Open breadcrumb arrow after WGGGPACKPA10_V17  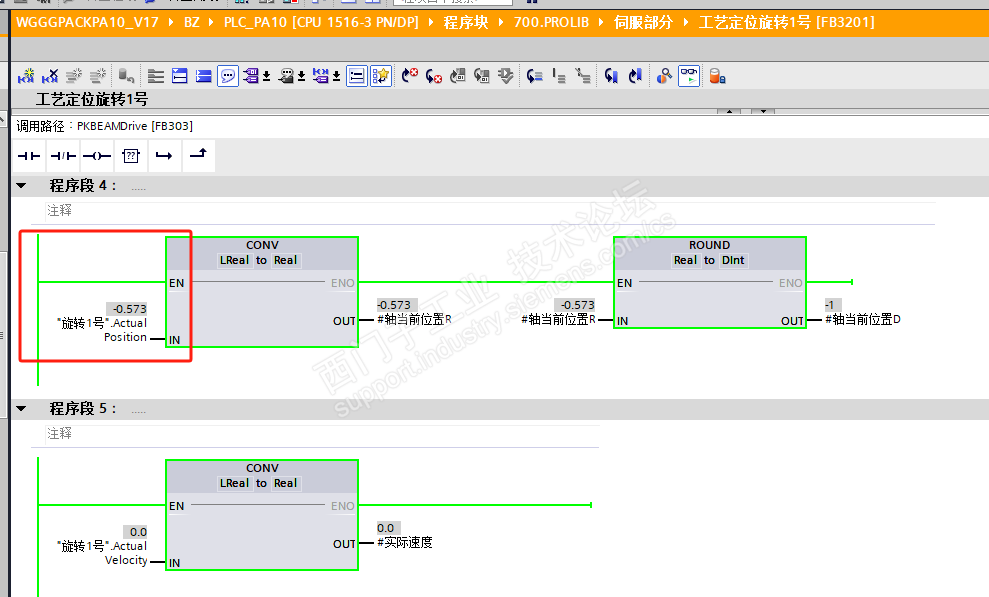click(x=171, y=23)
